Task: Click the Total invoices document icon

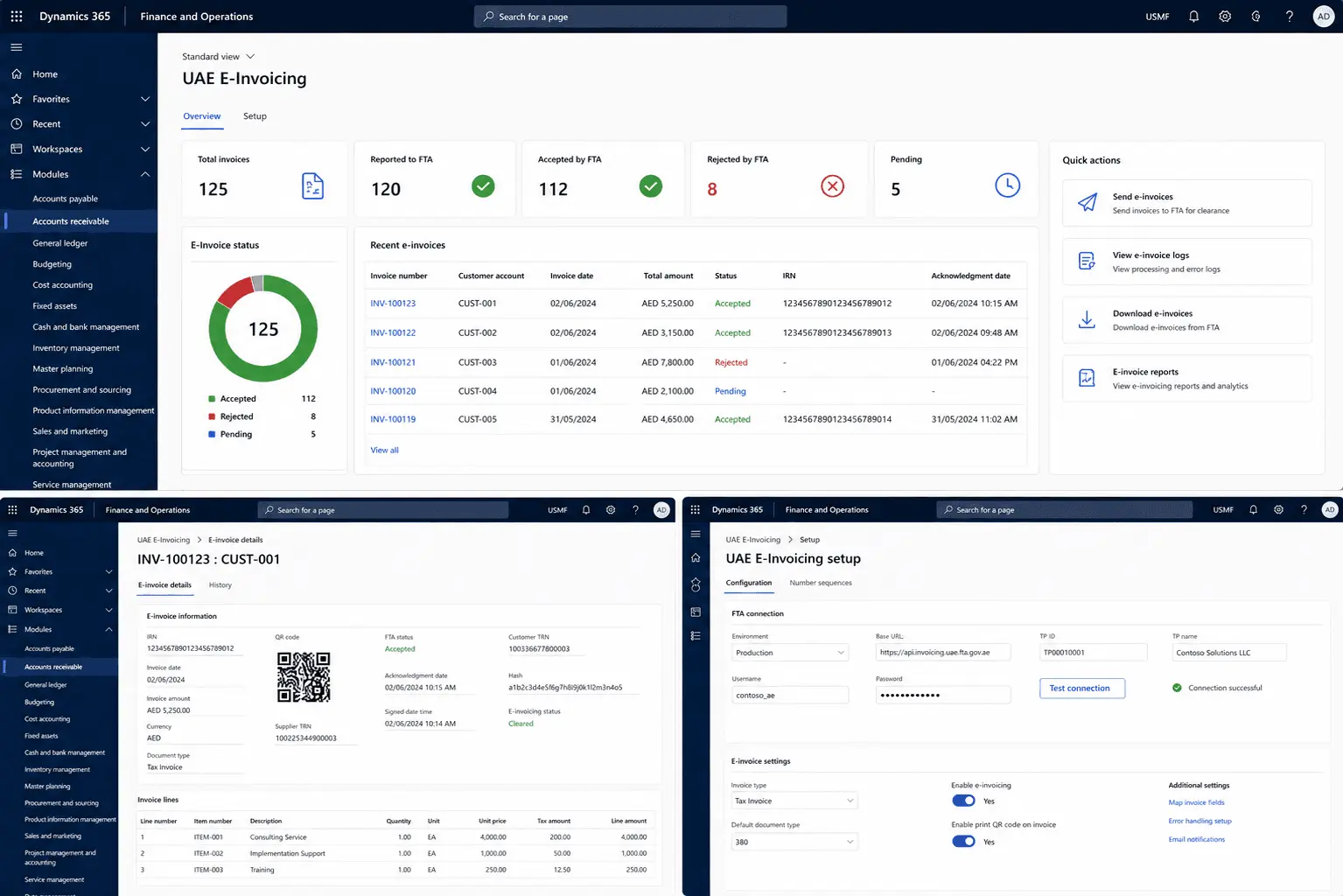Action: [312, 185]
